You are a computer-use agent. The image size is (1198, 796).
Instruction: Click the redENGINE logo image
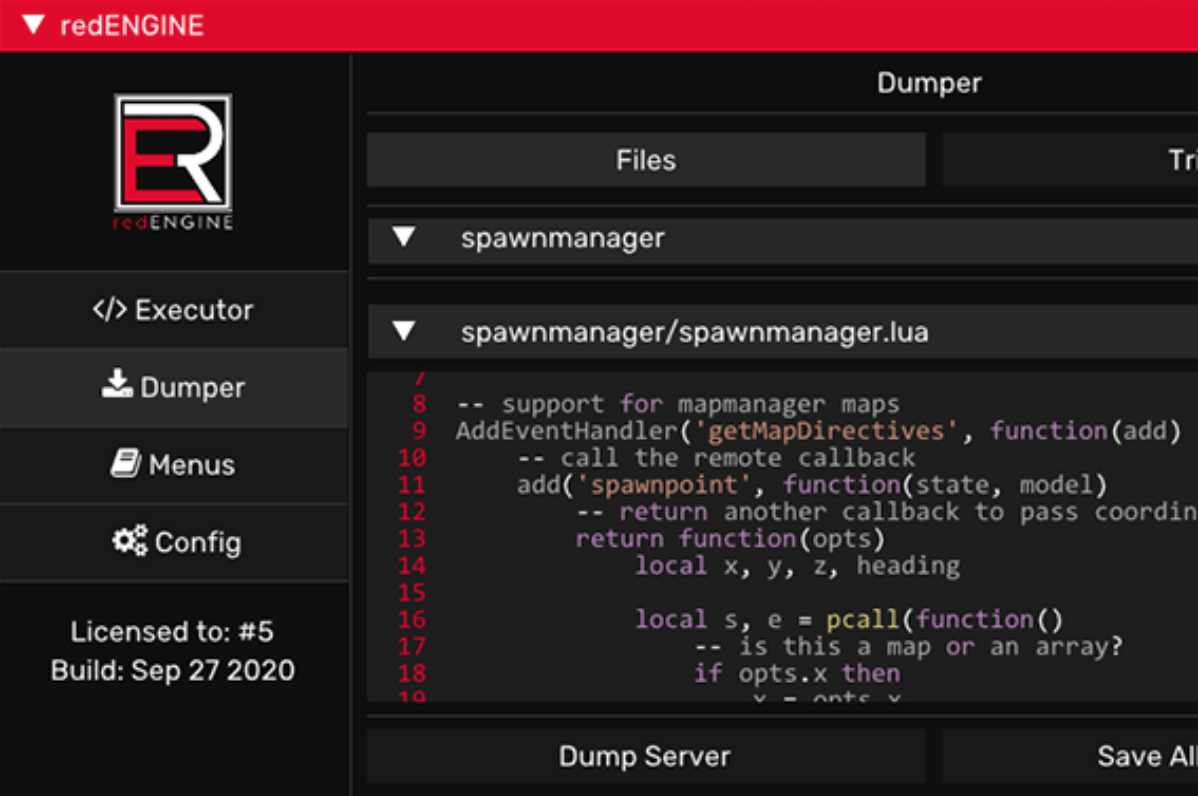(173, 161)
